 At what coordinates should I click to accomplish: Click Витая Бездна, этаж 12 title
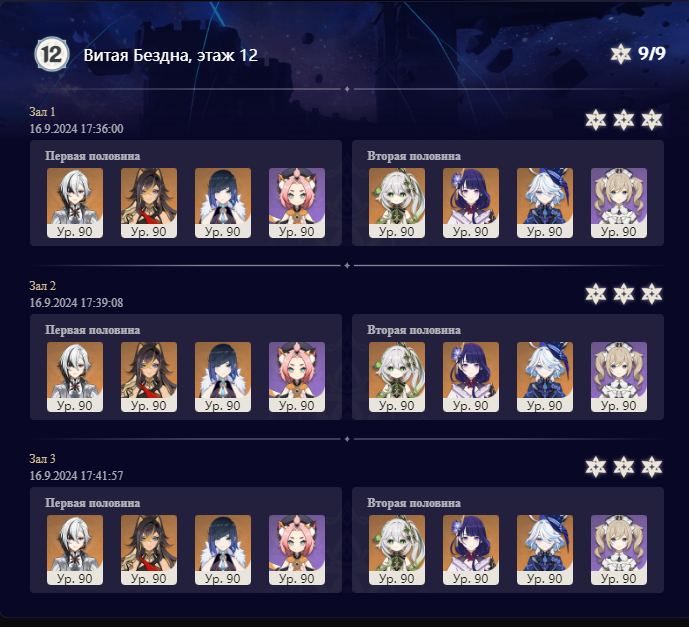170,55
